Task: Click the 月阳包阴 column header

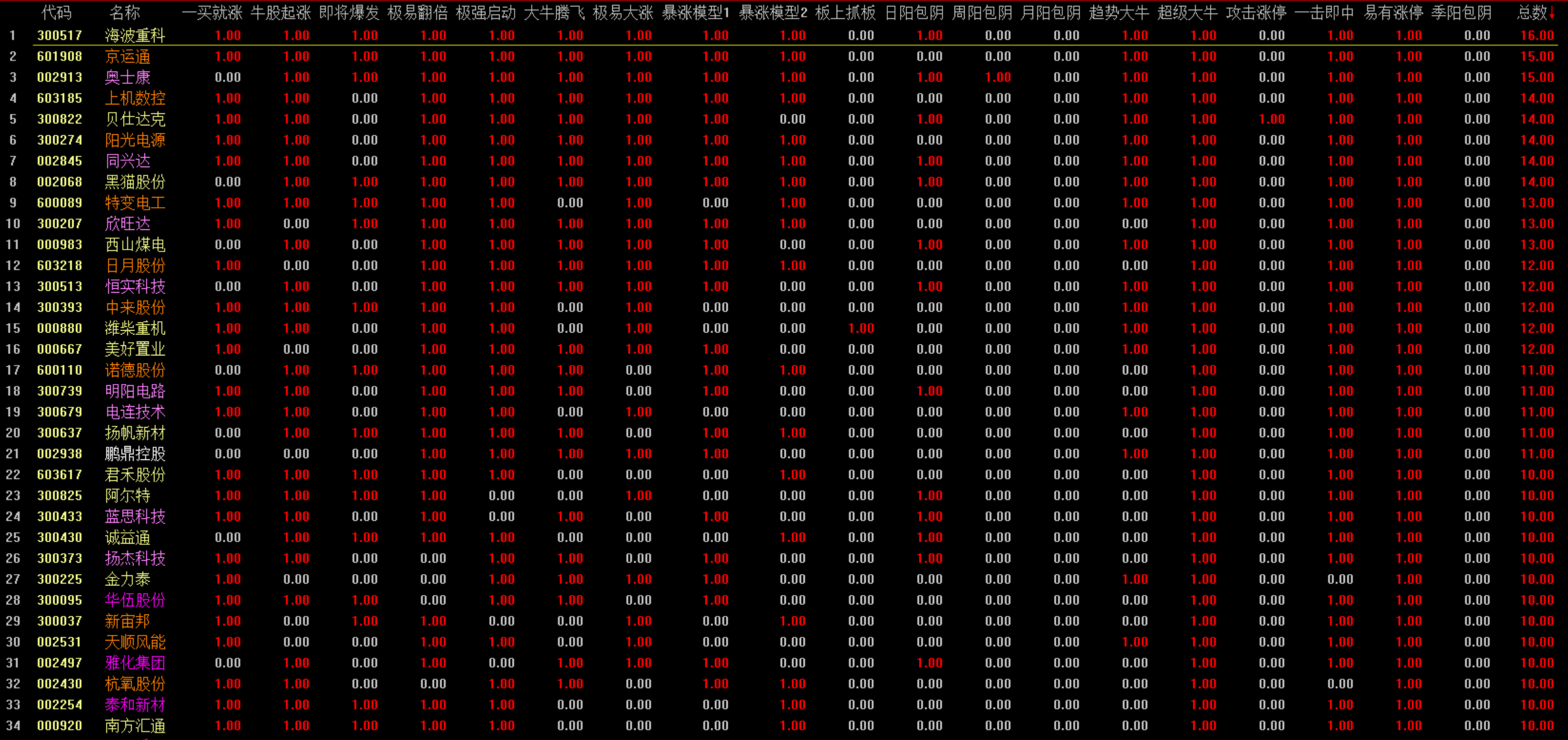Action: click(x=1050, y=13)
